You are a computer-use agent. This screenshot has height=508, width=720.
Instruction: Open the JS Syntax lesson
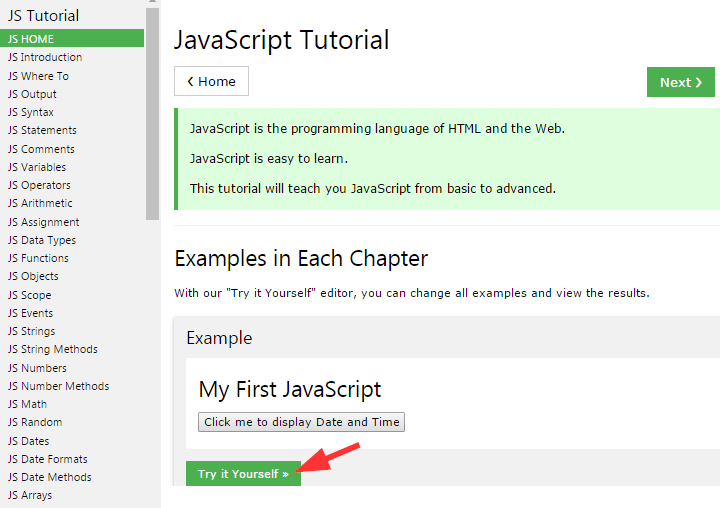(31, 112)
